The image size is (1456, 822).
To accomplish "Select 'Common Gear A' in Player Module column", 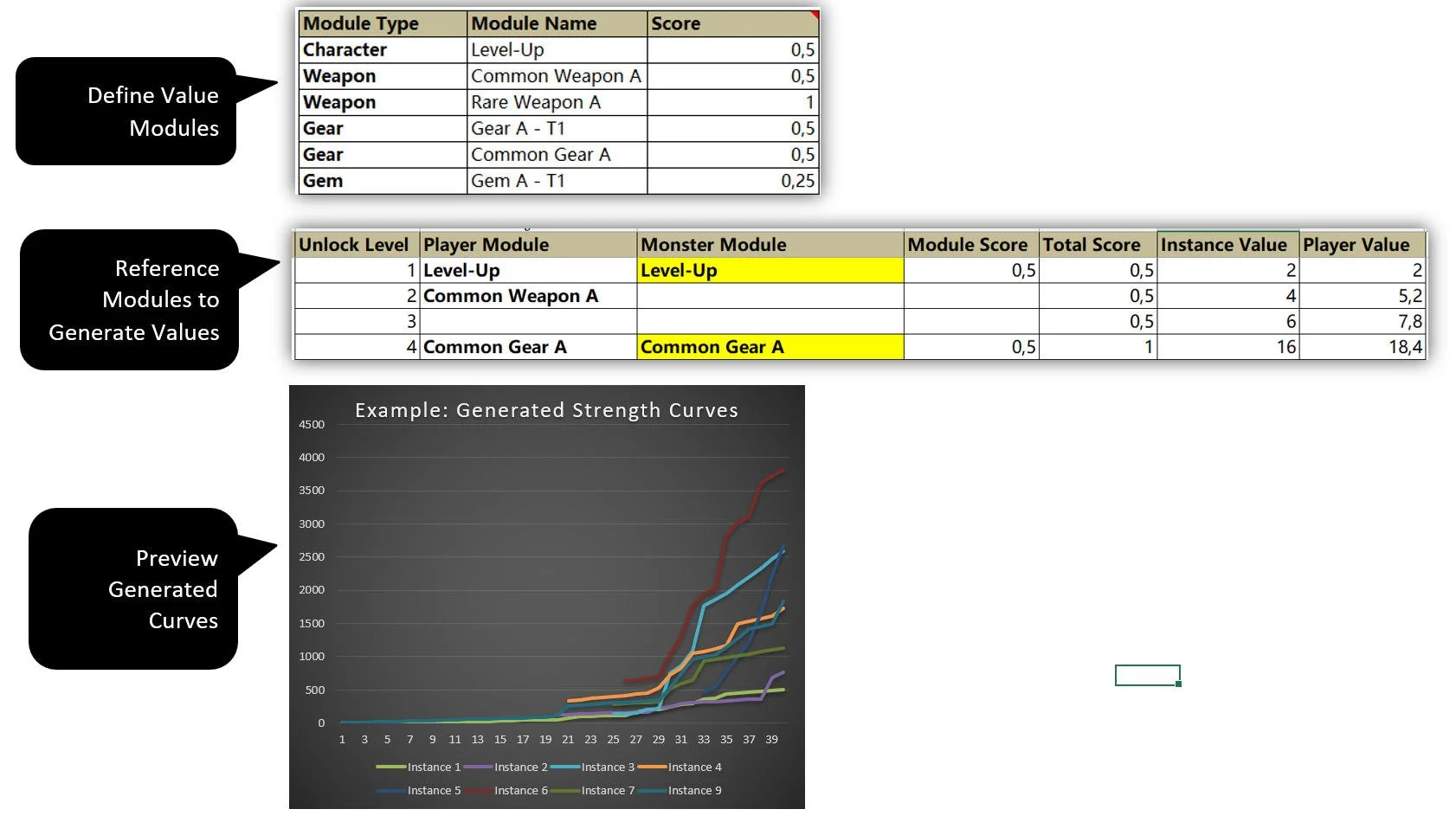I will tap(528, 347).
